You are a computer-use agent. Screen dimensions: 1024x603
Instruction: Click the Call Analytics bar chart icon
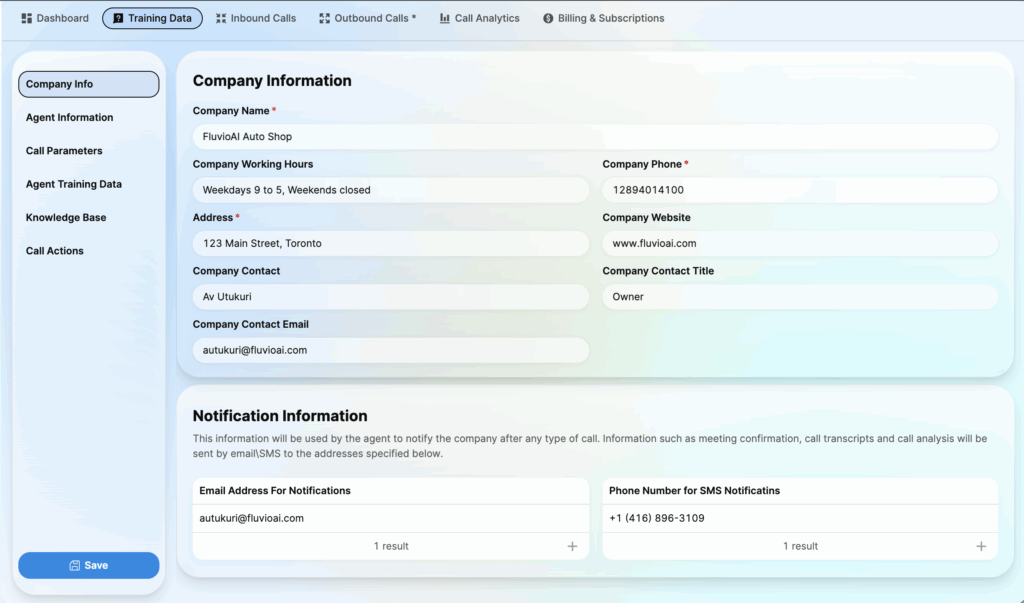[444, 18]
